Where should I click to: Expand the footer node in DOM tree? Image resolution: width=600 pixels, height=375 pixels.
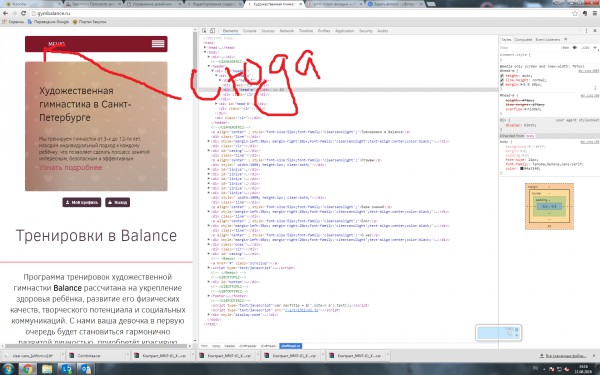(x=209, y=296)
